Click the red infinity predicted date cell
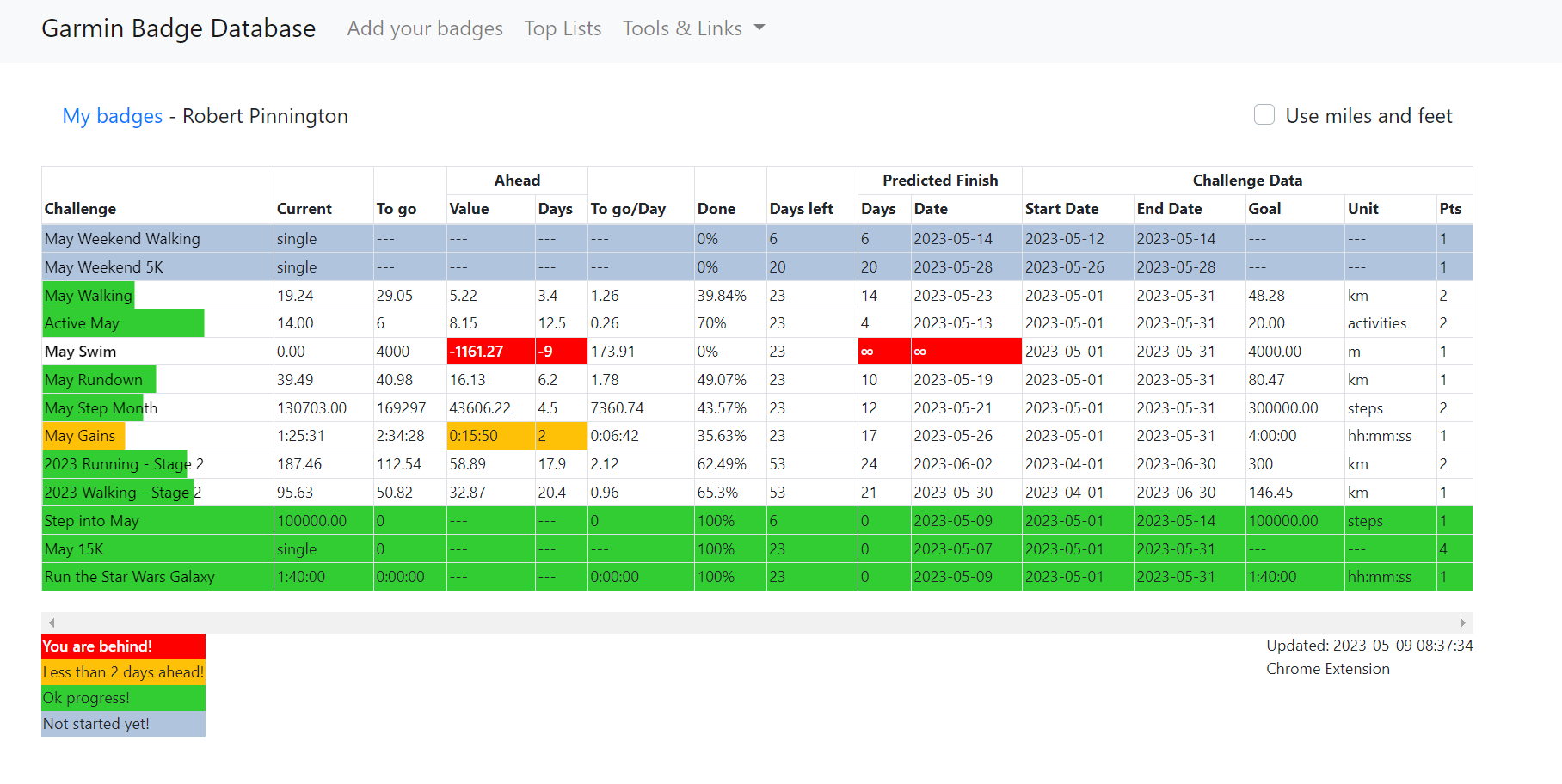1562x784 pixels. pyautogui.click(x=965, y=352)
